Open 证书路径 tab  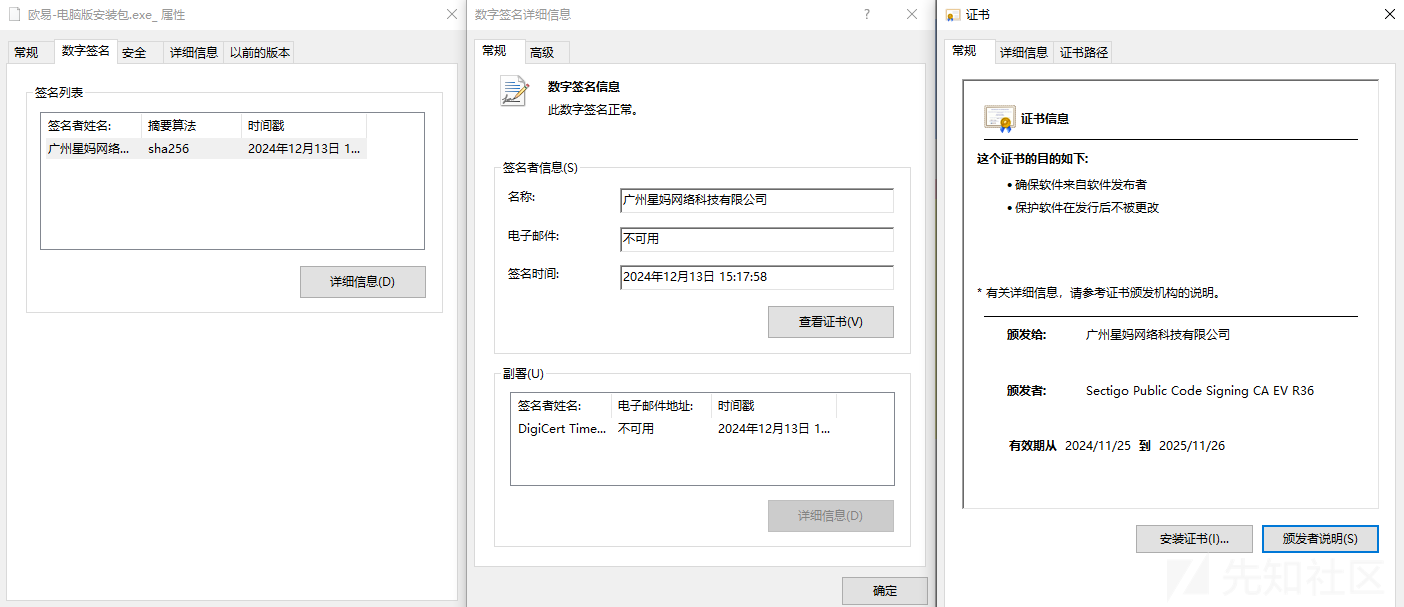[1084, 53]
